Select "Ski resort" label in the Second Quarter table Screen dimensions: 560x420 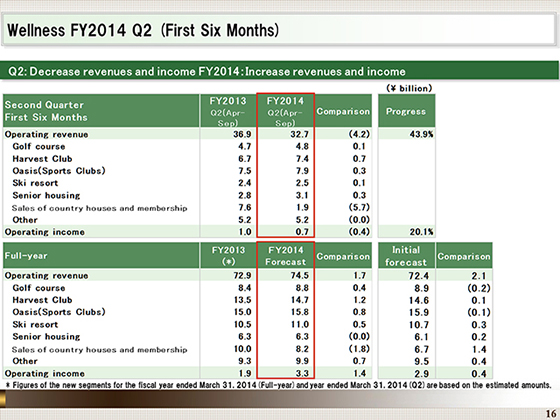(x=35, y=183)
